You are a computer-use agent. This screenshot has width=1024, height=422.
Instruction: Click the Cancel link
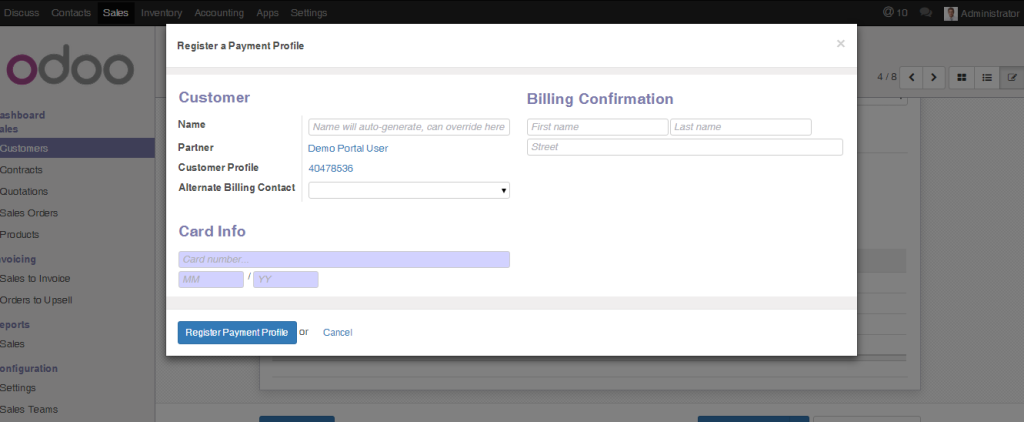tap(338, 333)
